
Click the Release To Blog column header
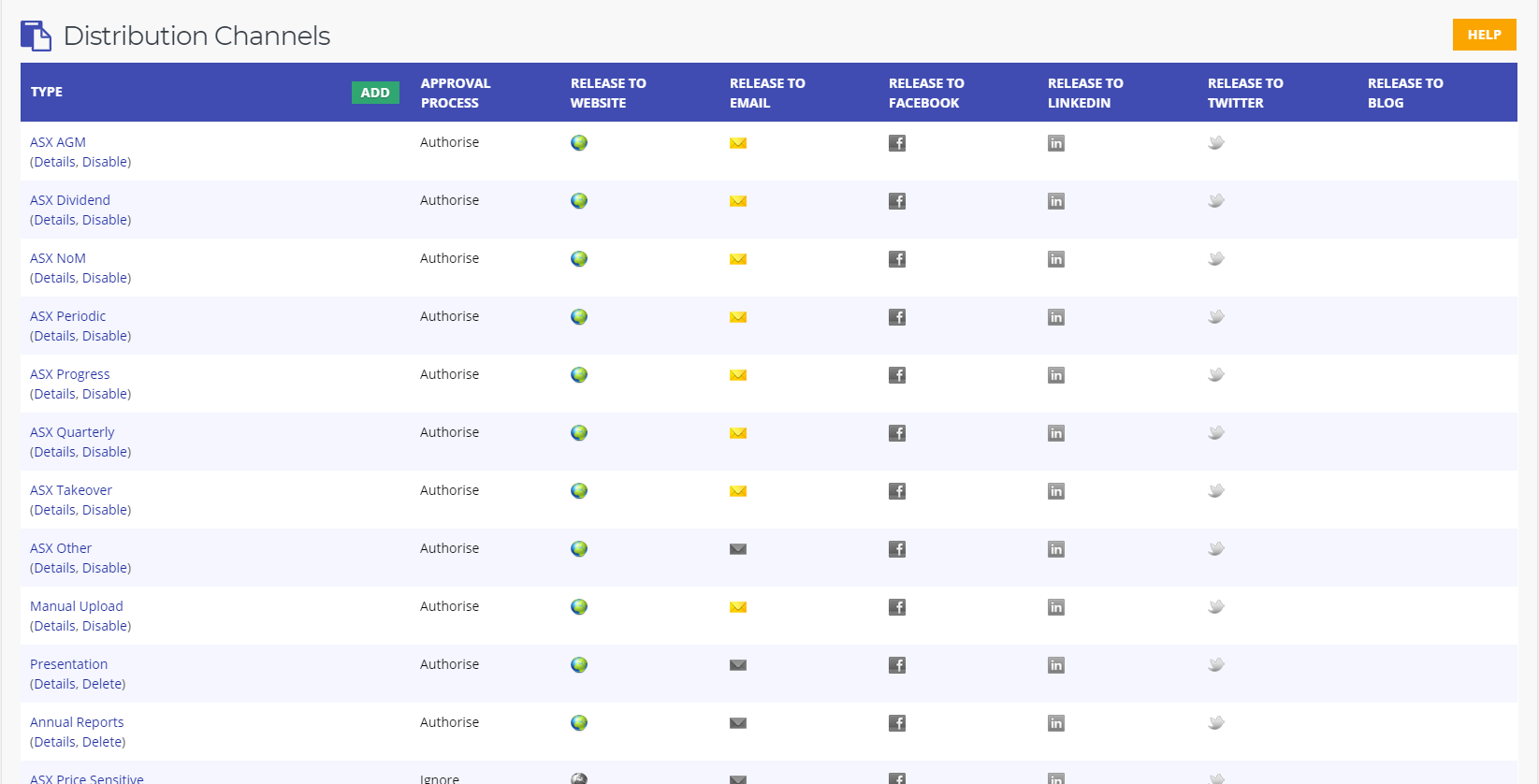click(x=1405, y=93)
